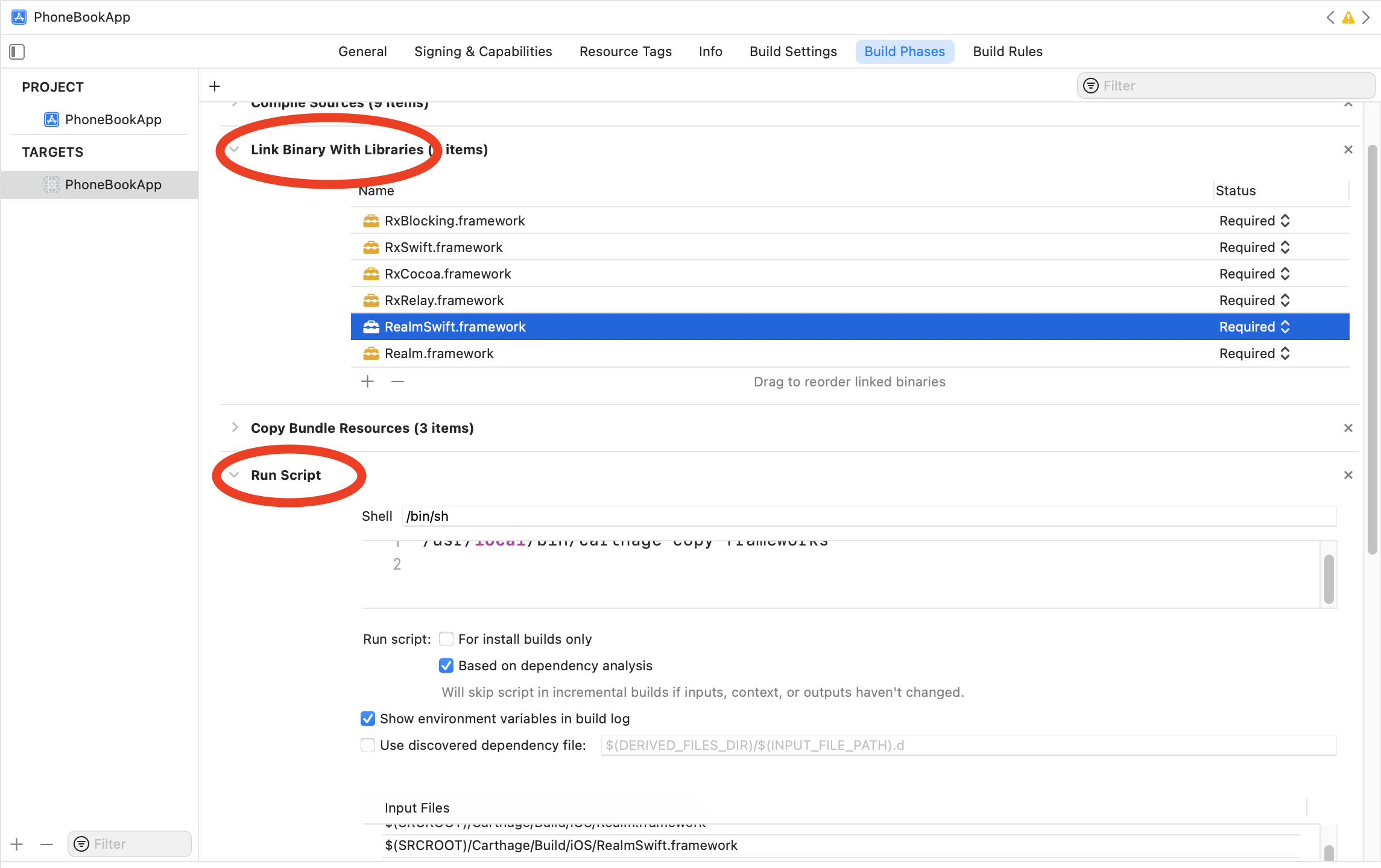Enable For install builds only checkbox
The width and height of the screenshot is (1381, 868).
[446, 639]
